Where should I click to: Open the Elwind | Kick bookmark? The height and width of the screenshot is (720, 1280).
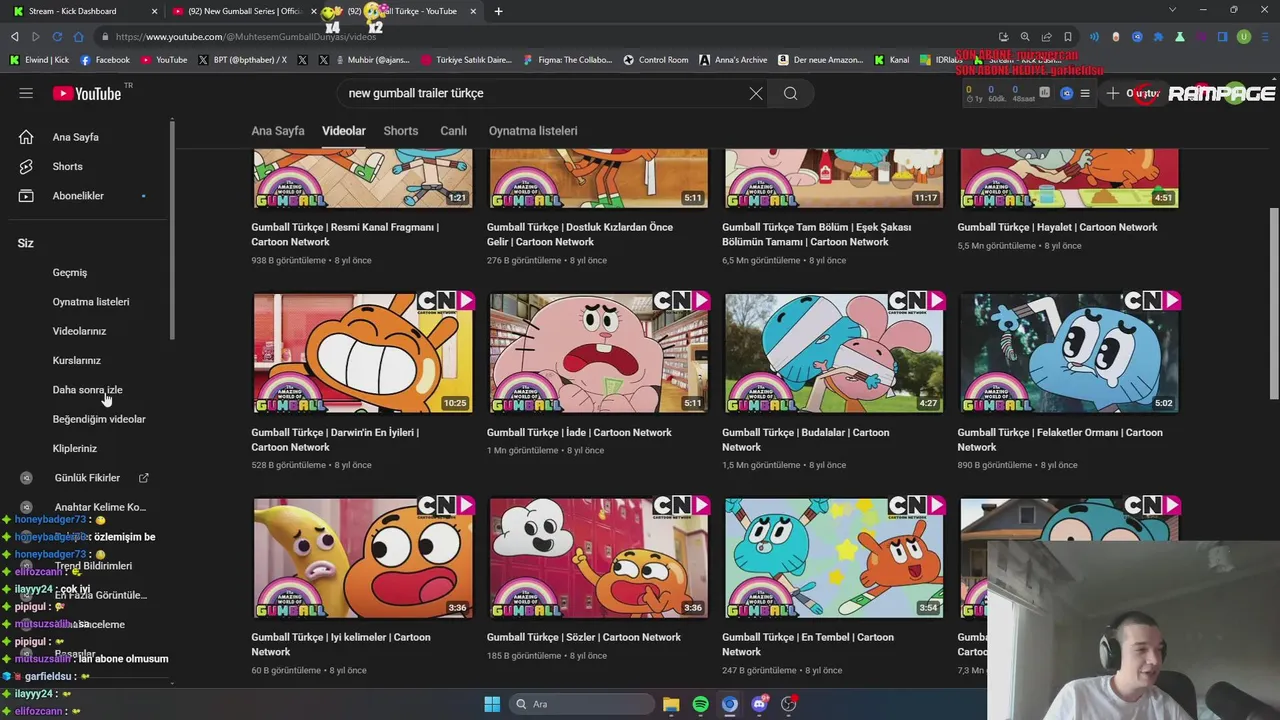[x=40, y=60]
